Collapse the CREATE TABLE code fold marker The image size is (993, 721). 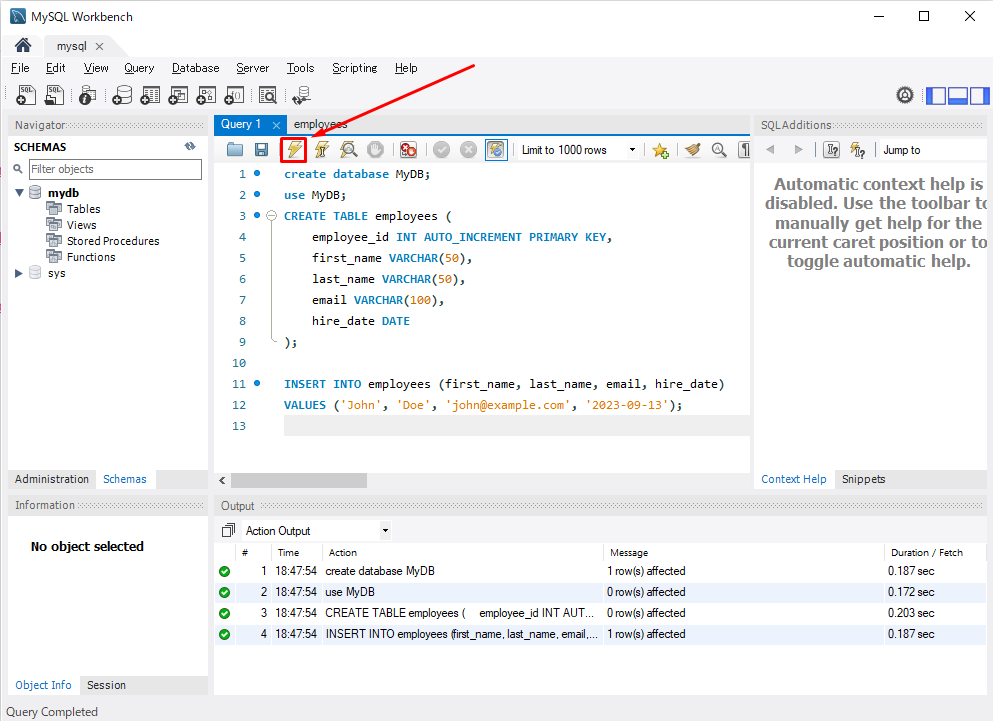click(x=271, y=216)
